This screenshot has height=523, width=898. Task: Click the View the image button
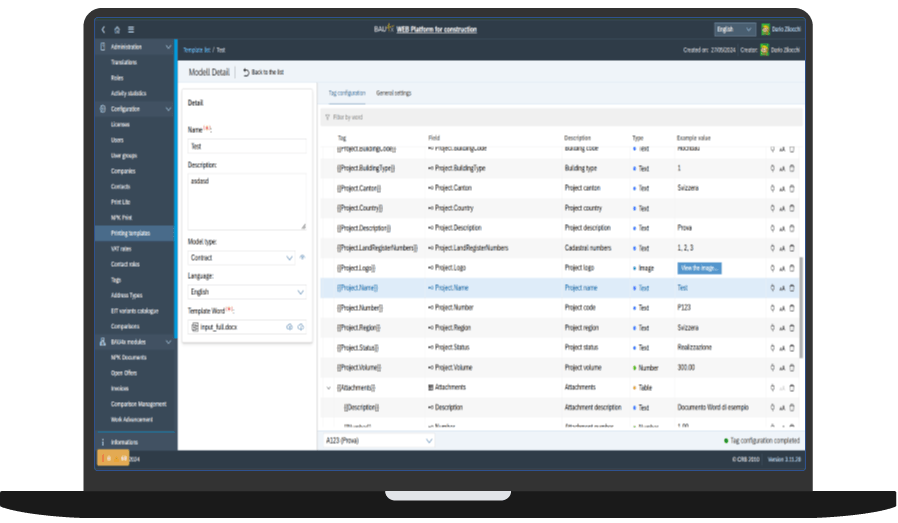pos(699,268)
